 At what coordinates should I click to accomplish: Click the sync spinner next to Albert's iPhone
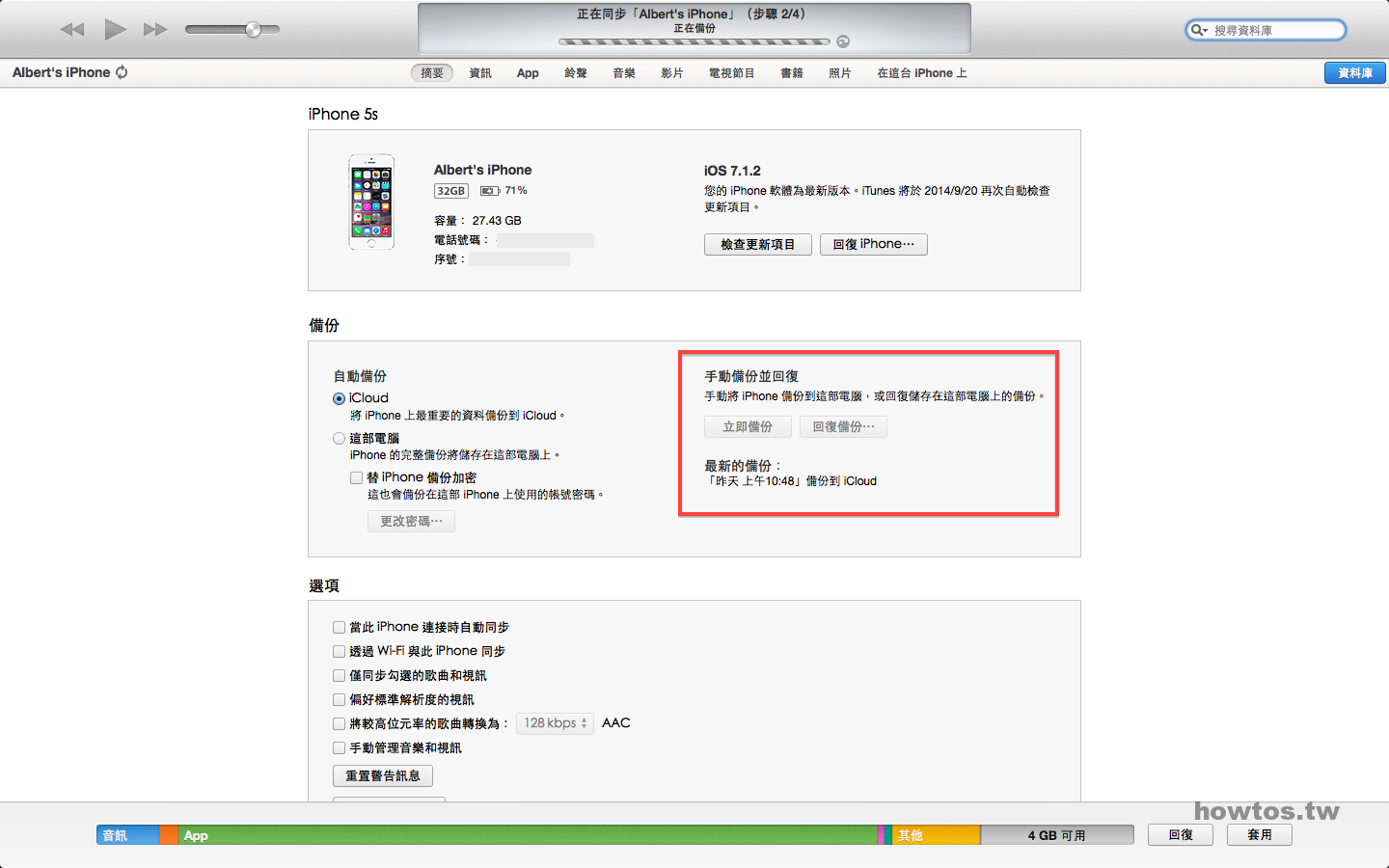pos(122,72)
